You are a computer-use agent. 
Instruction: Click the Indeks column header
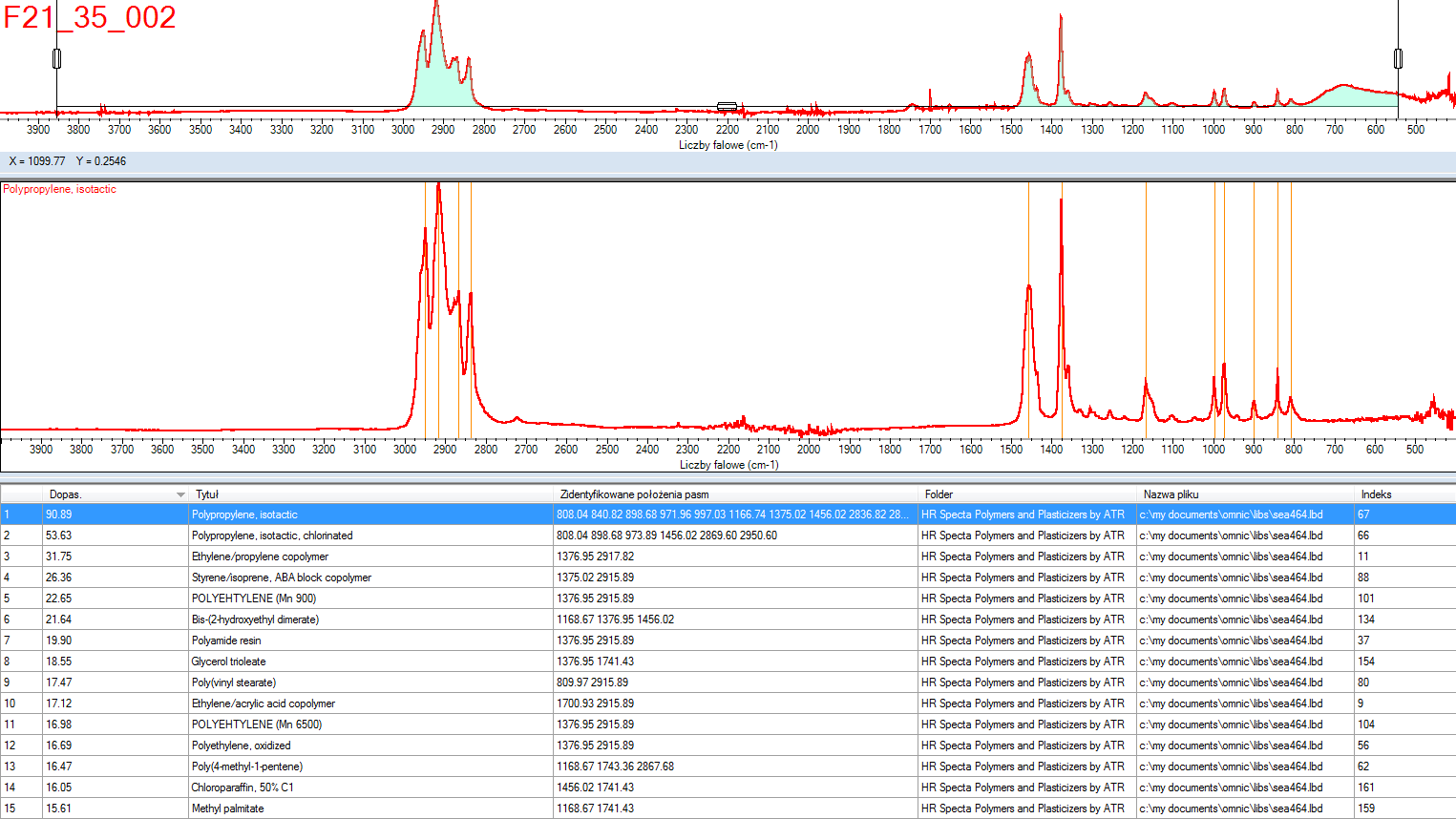click(x=1376, y=494)
